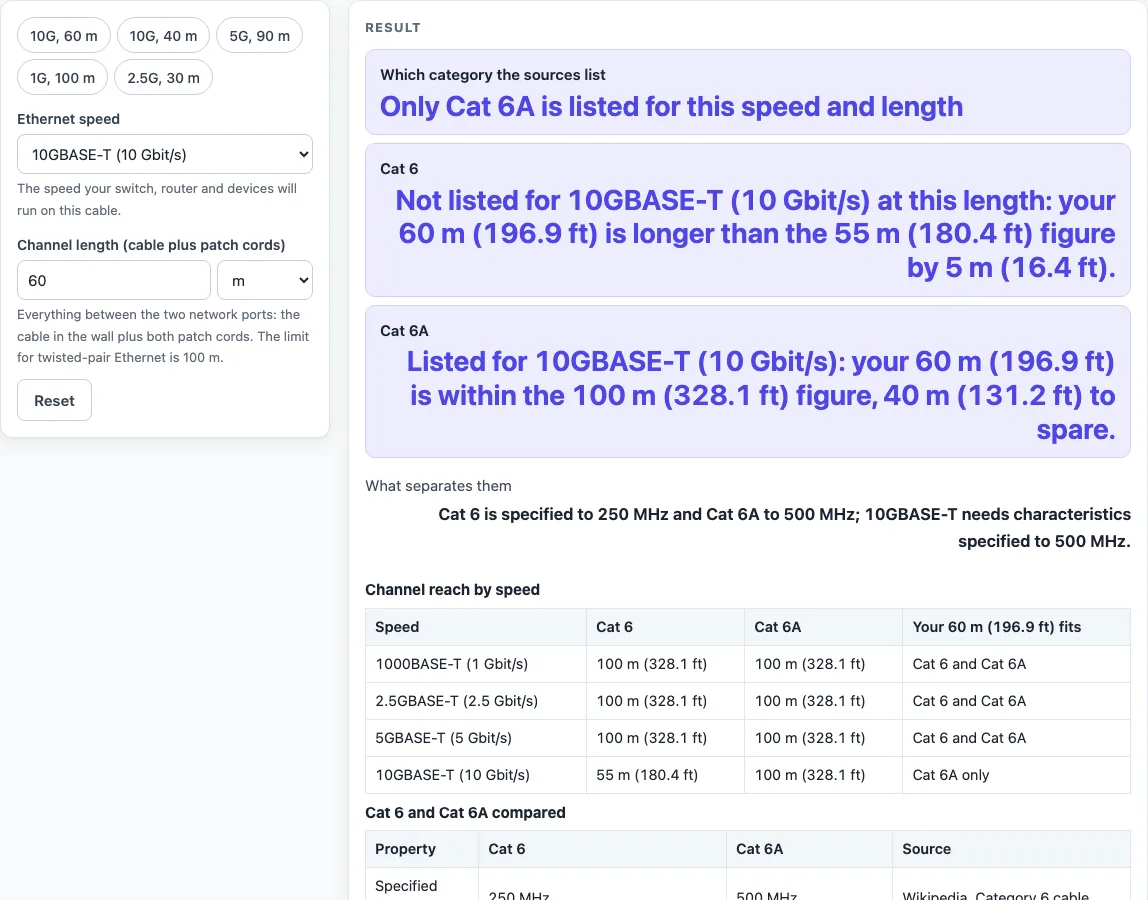
Task: Open the Ethernet speed dropdown
Action: click(x=165, y=155)
